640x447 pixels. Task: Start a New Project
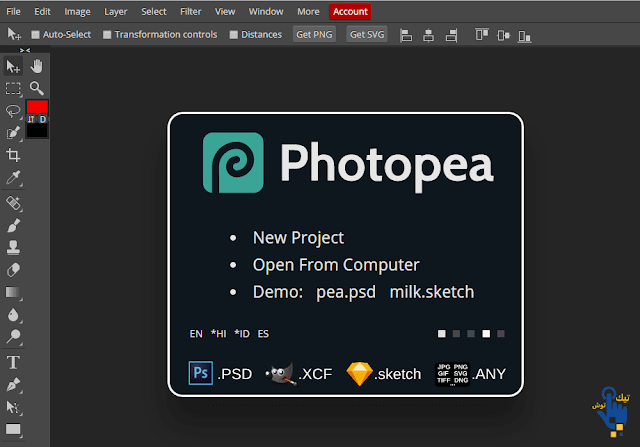298,238
